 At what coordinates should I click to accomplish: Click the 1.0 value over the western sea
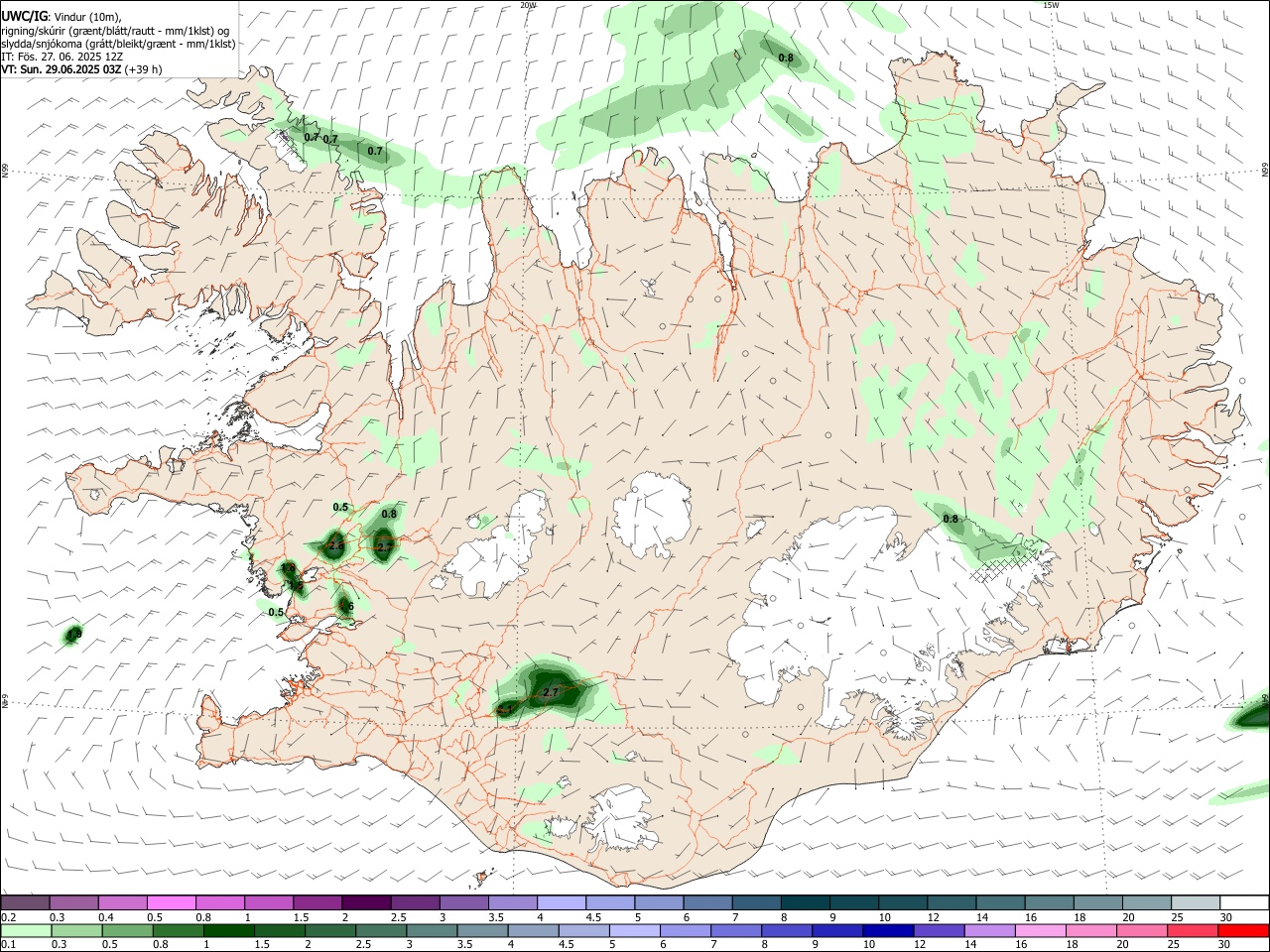[x=73, y=634]
